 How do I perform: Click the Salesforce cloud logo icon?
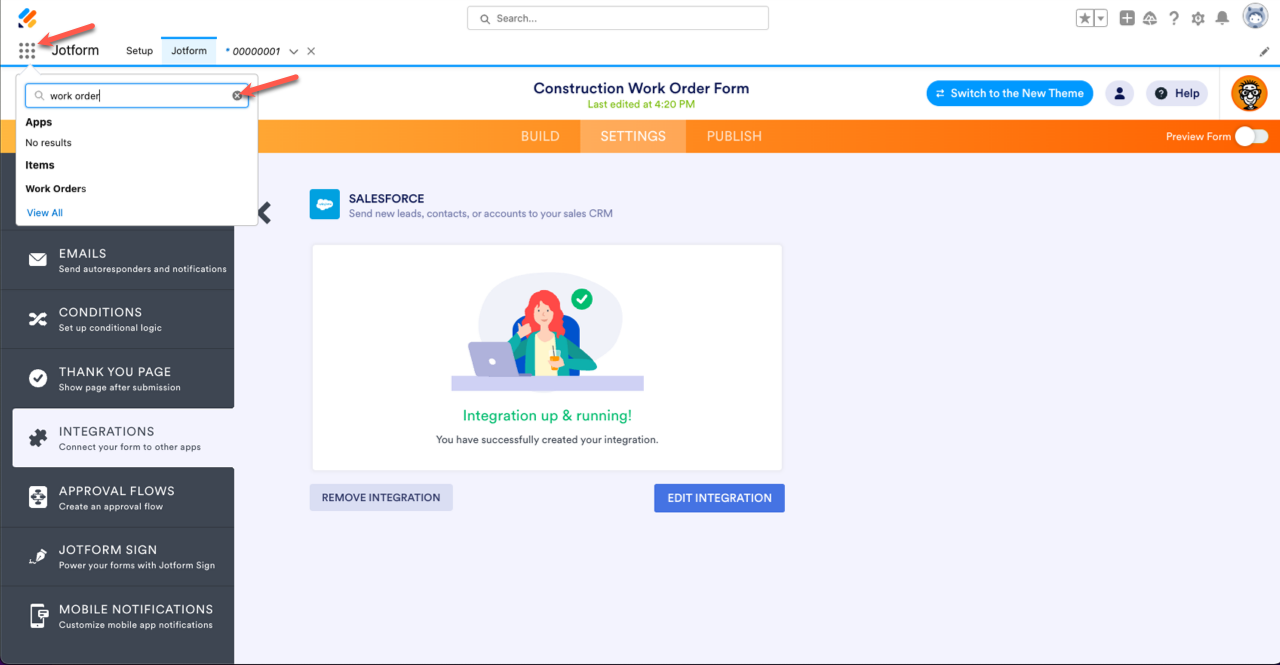click(x=325, y=204)
